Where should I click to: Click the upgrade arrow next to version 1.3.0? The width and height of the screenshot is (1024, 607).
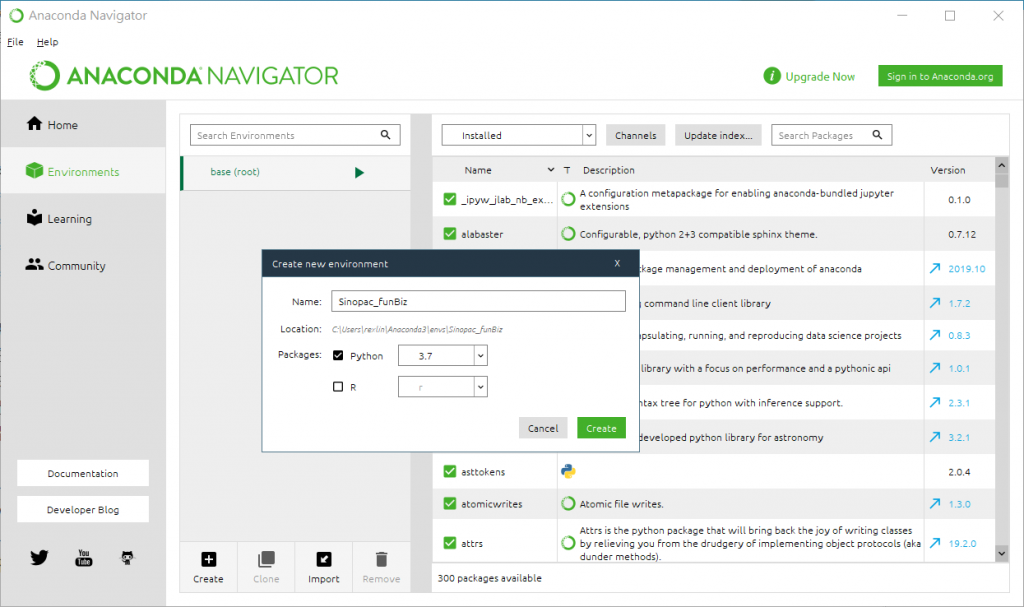point(935,504)
